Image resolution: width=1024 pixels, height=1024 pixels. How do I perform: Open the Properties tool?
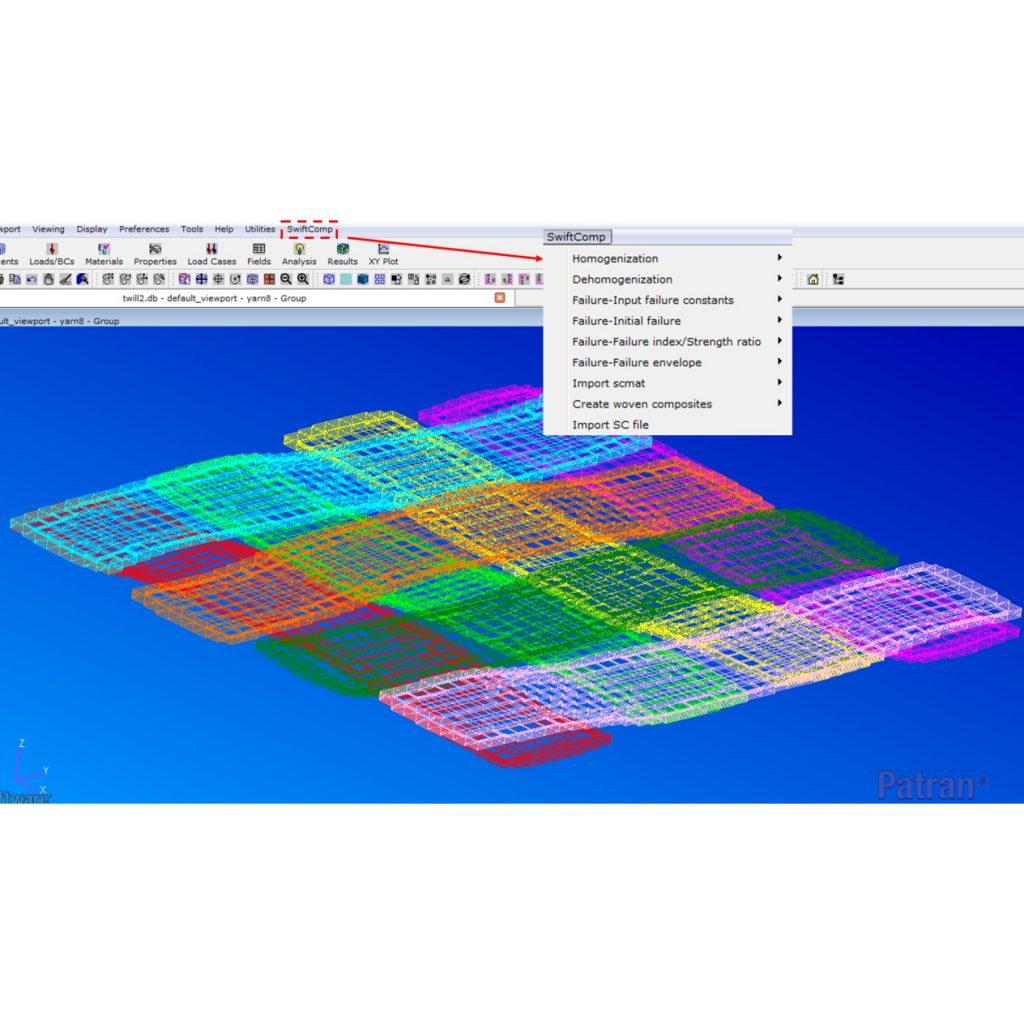click(x=155, y=253)
